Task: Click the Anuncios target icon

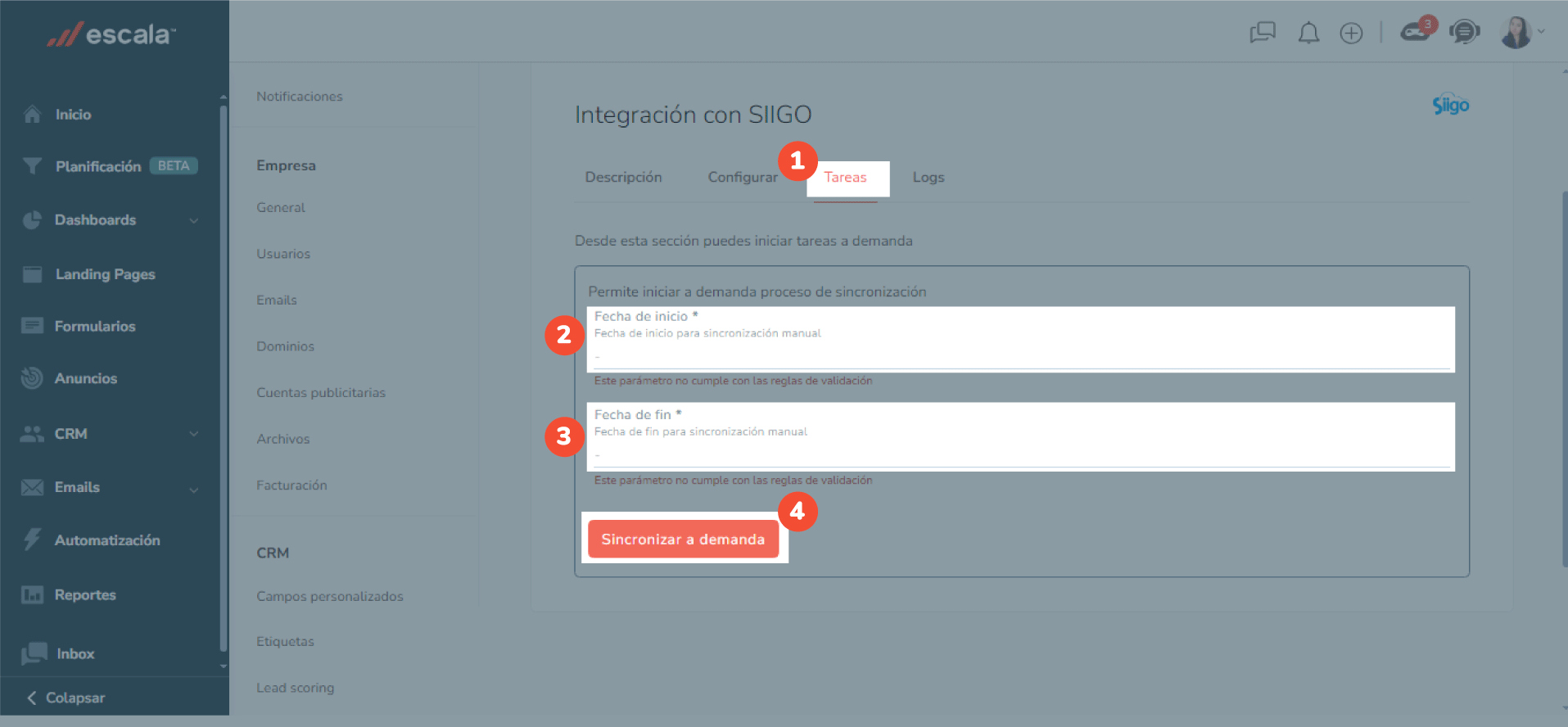Action: [32, 378]
